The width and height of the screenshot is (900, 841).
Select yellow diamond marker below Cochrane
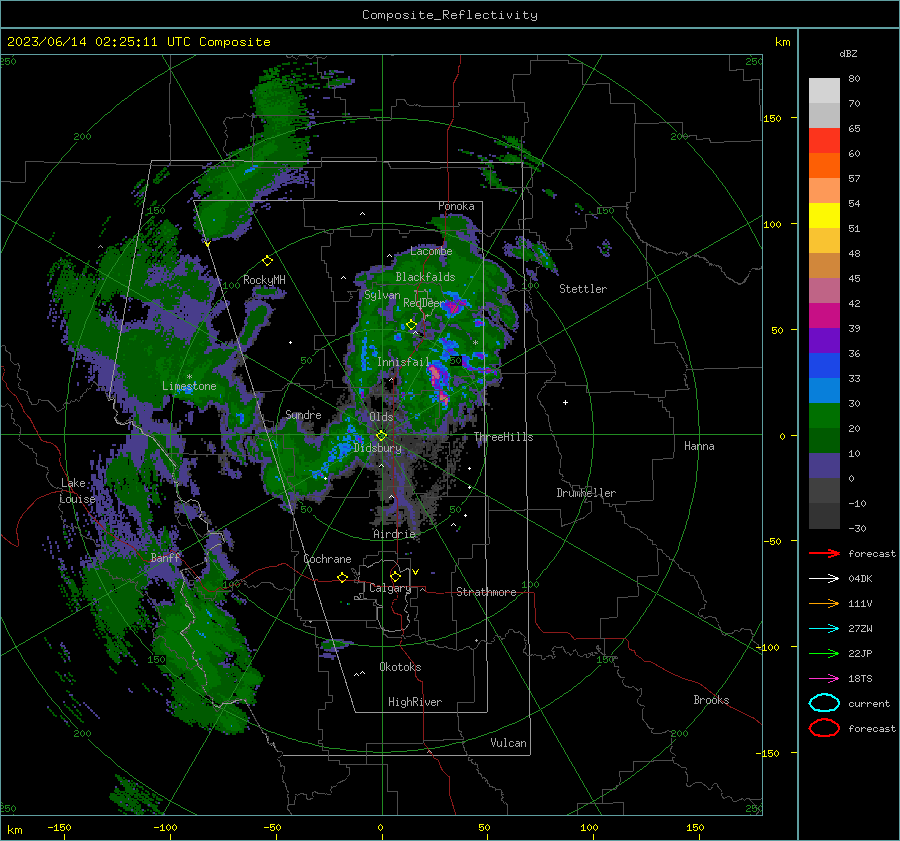pyautogui.click(x=342, y=578)
